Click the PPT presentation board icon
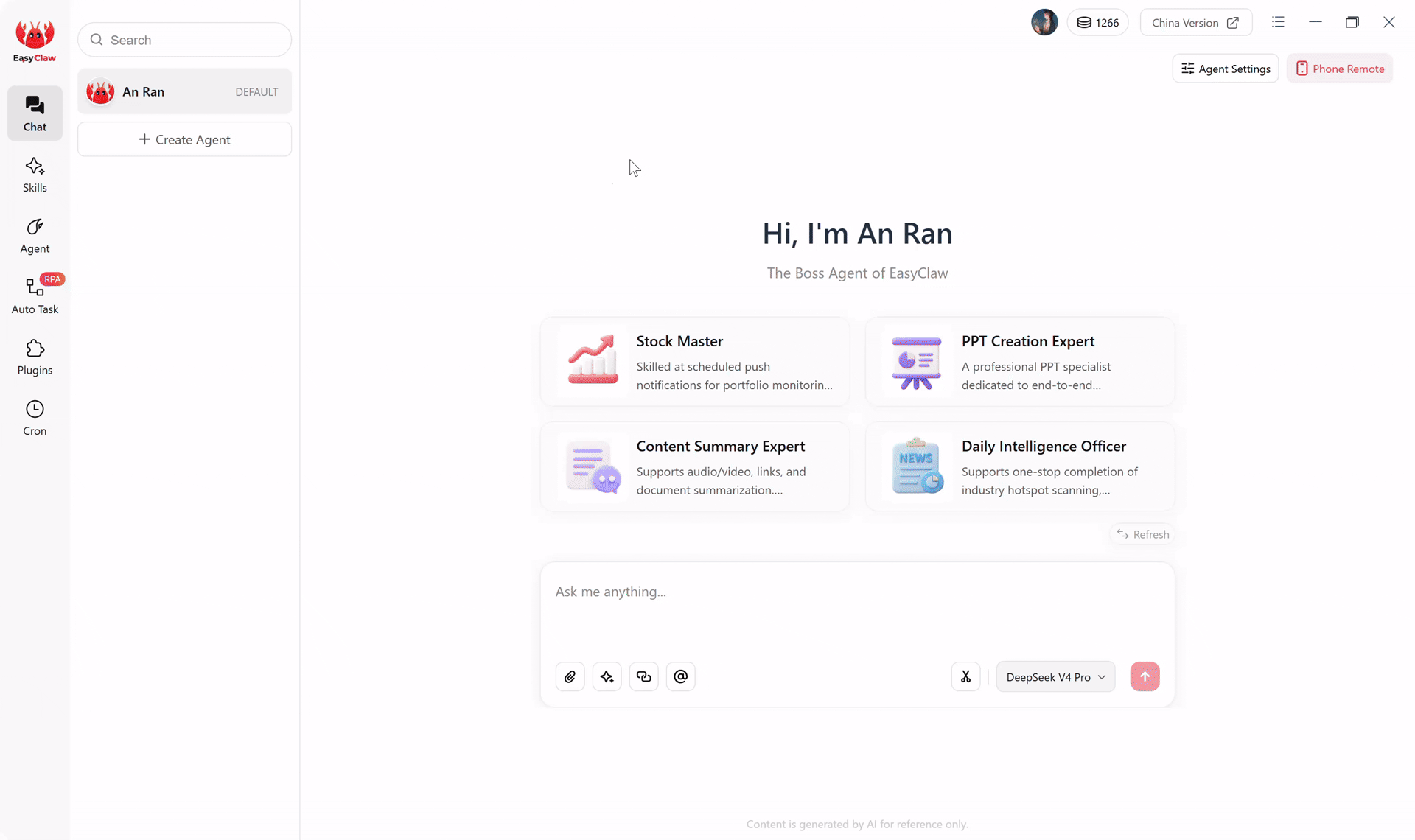 click(916, 362)
